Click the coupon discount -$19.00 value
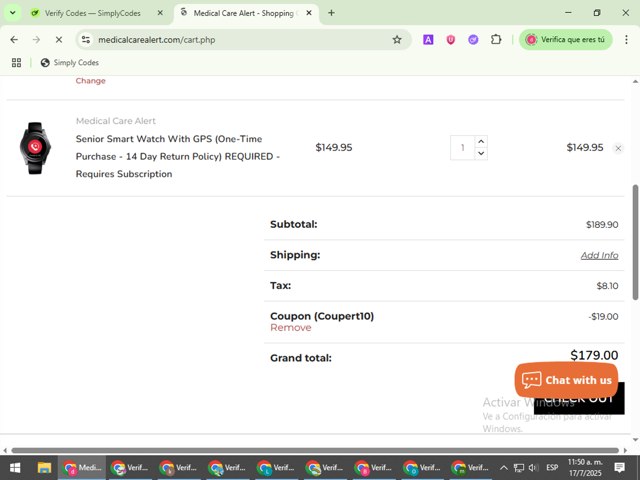640x480 pixels. pos(603,316)
